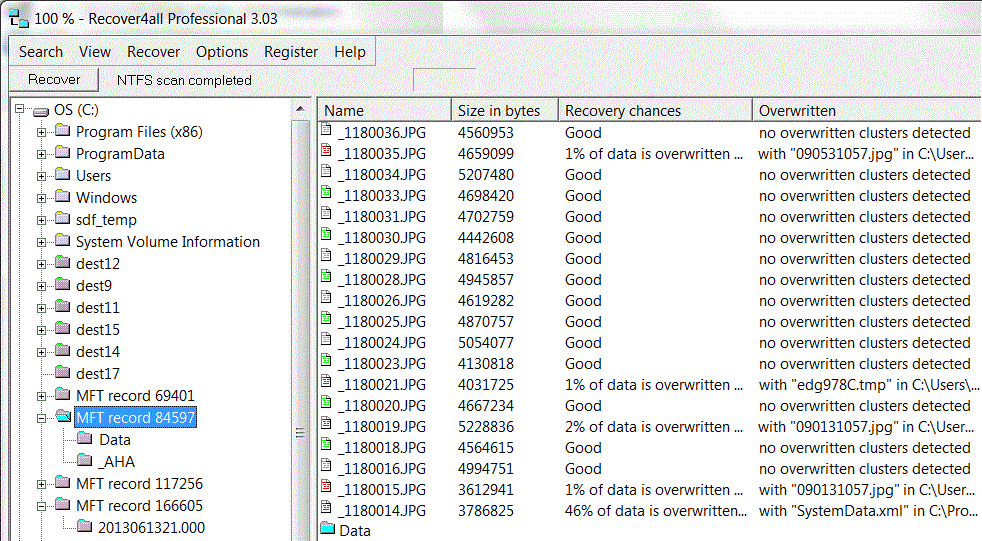Click the green file icon of _1180025.JPG

[326, 319]
